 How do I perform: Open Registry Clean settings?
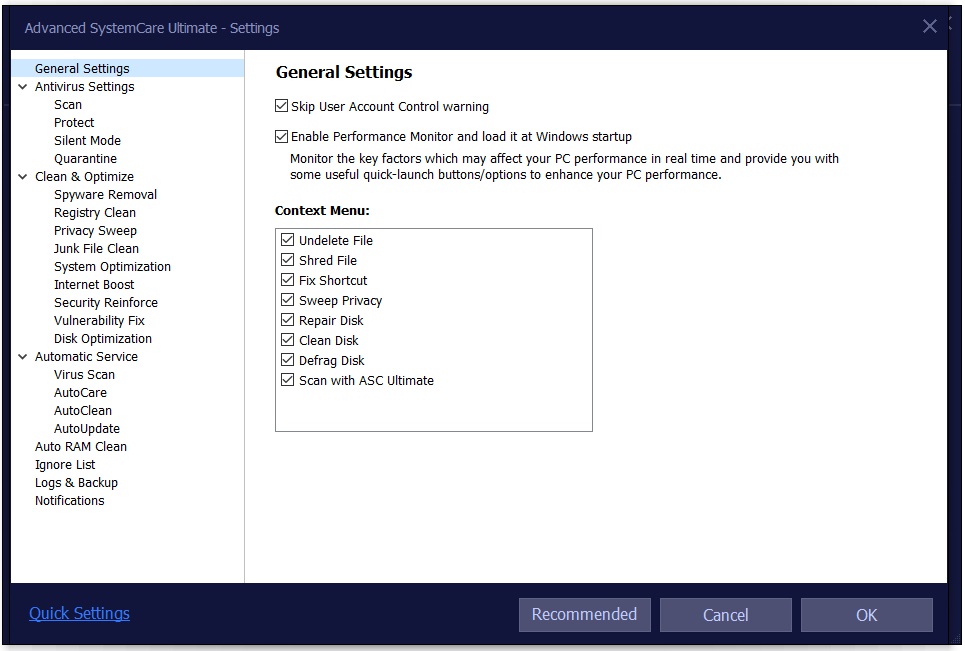pos(95,213)
